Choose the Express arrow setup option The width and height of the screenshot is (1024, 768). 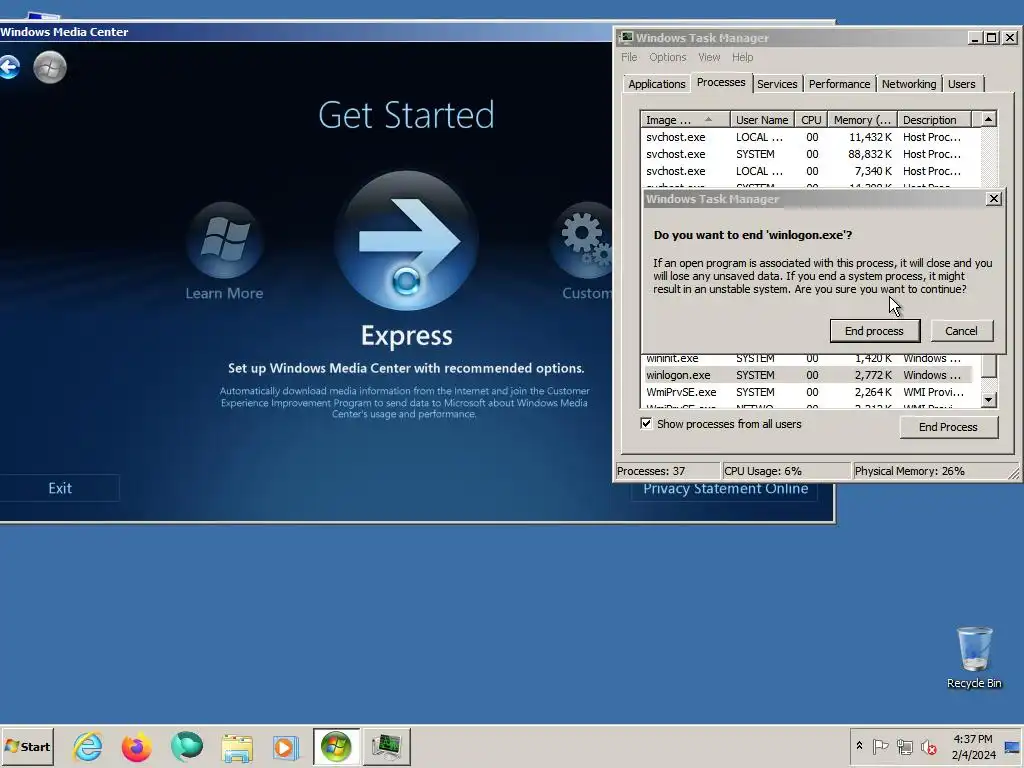pos(406,240)
